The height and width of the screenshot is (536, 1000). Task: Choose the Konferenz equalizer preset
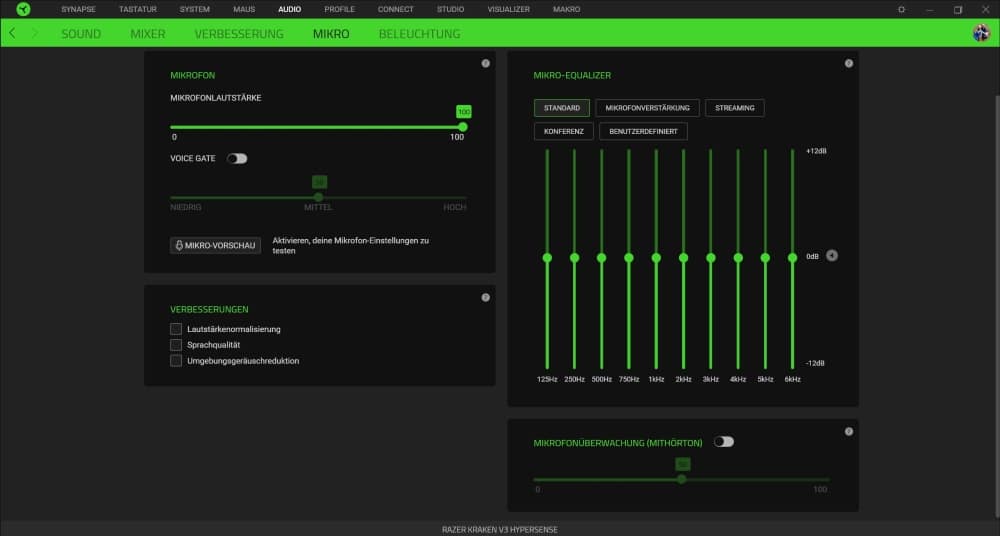[564, 131]
